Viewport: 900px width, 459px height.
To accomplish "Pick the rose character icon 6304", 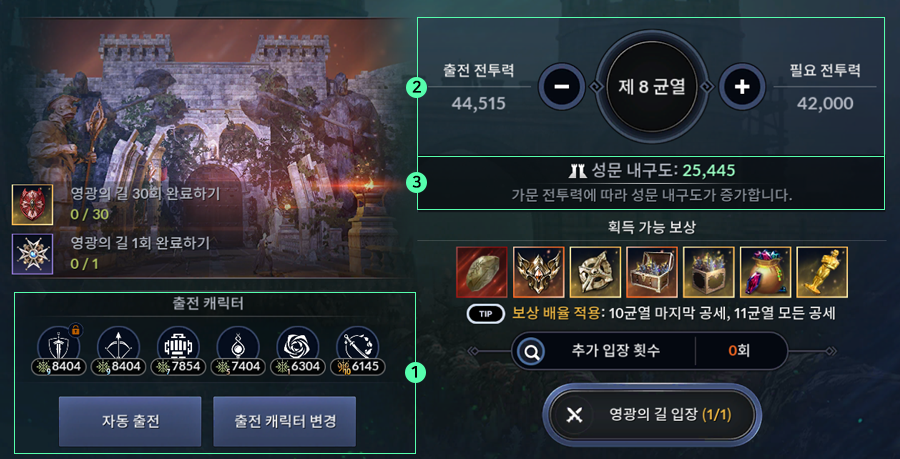I will 297,349.
